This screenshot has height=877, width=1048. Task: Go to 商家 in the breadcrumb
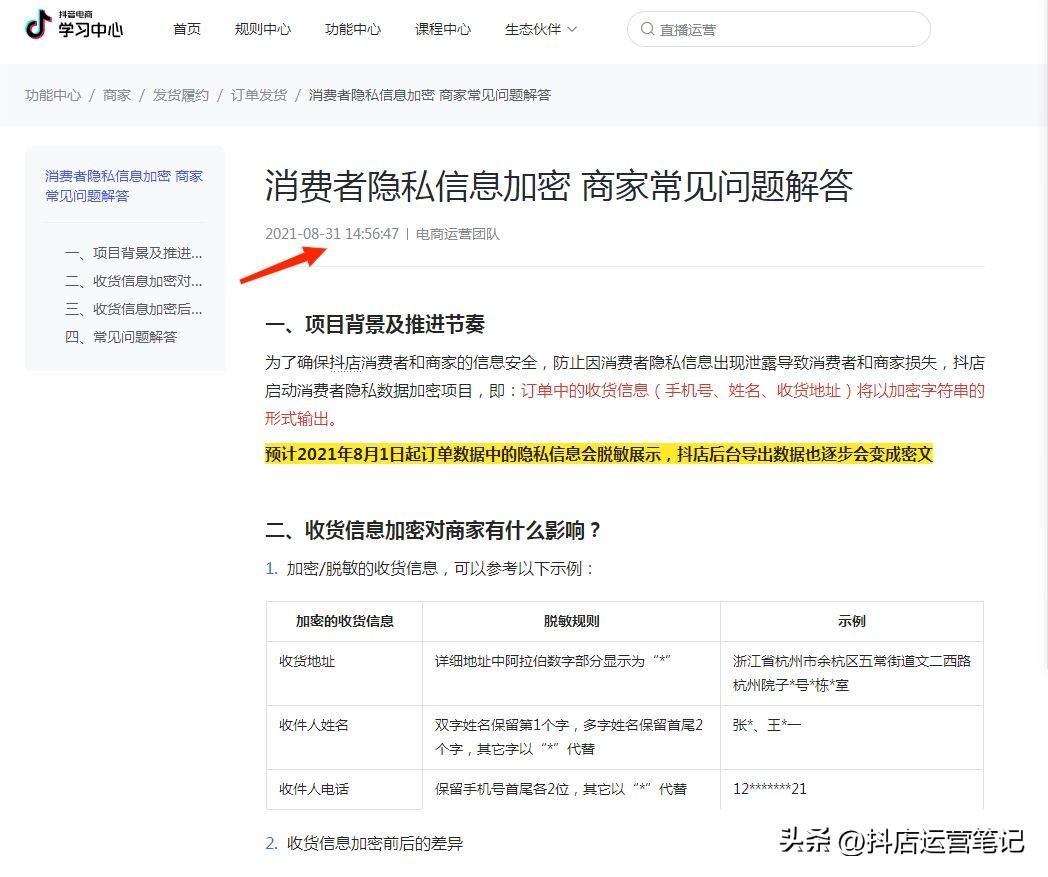coord(116,95)
